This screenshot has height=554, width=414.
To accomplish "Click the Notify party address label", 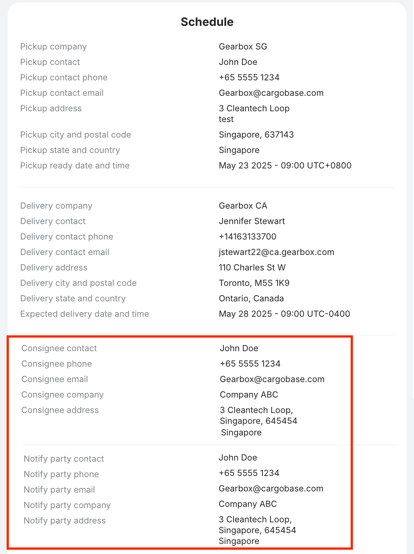I will pyautogui.click(x=65, y=520).
